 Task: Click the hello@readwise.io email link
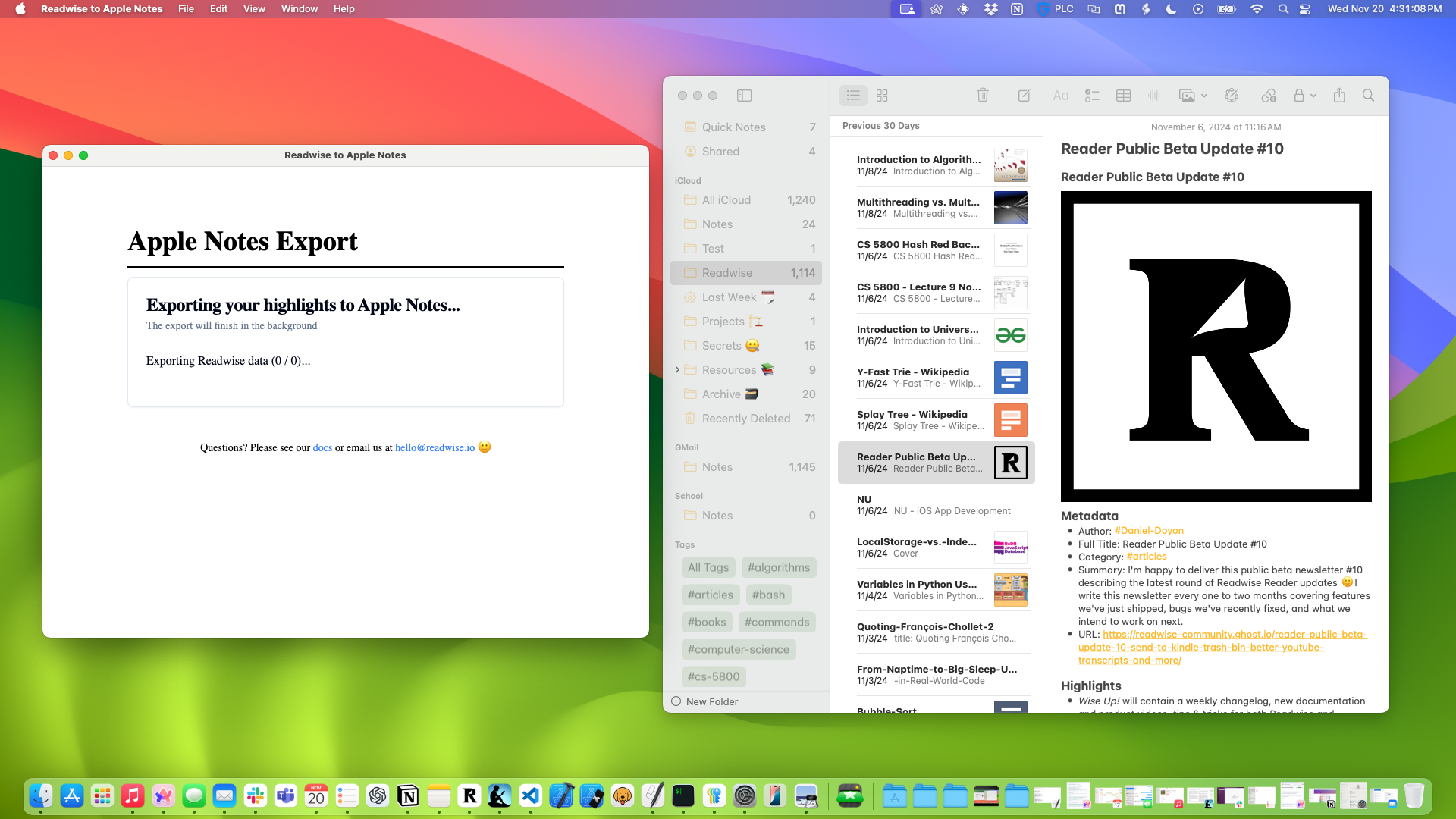click(x=434, y=447)
